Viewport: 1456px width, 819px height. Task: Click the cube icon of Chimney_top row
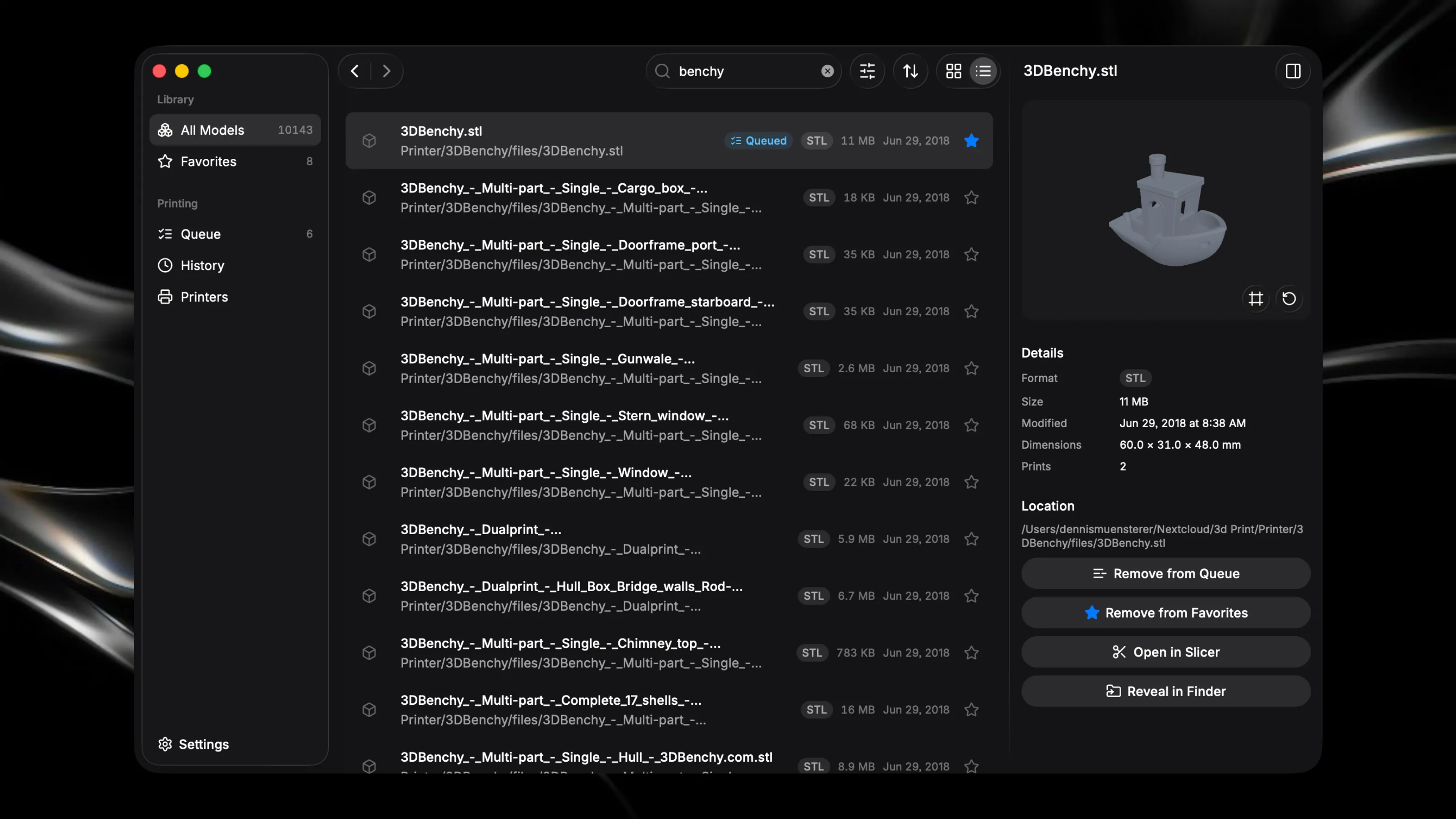coord(369,653)
